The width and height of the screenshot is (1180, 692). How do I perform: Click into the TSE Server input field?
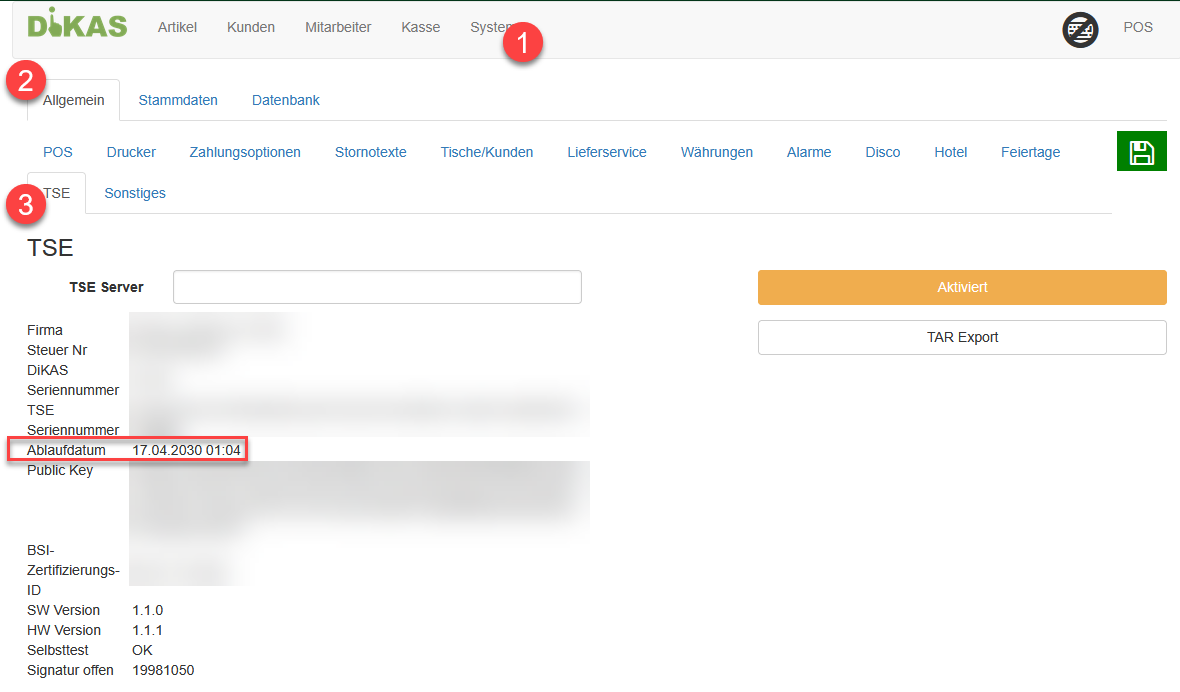point(377,287)
